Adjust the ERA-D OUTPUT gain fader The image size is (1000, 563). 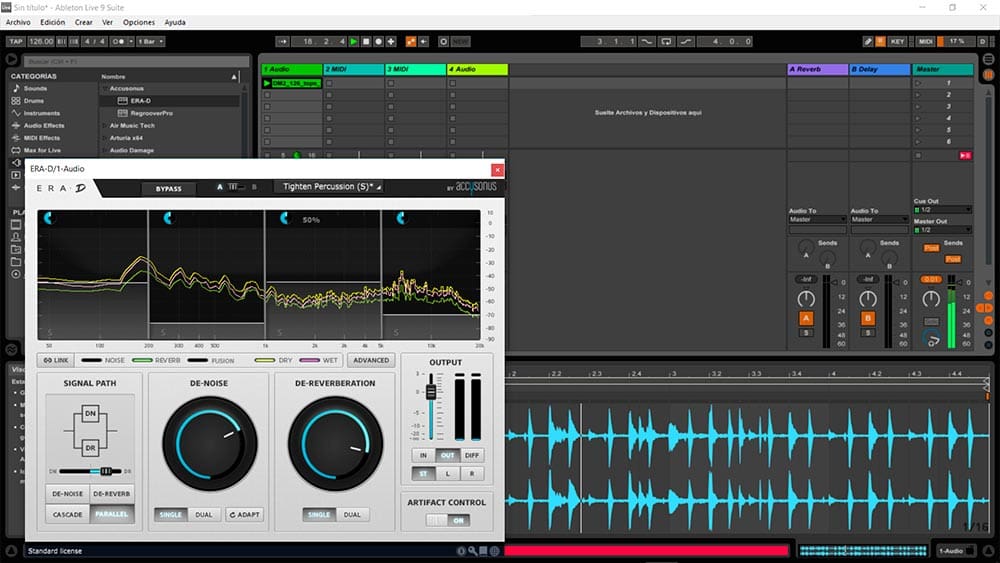pyautogui.click(x=431, y=391)
